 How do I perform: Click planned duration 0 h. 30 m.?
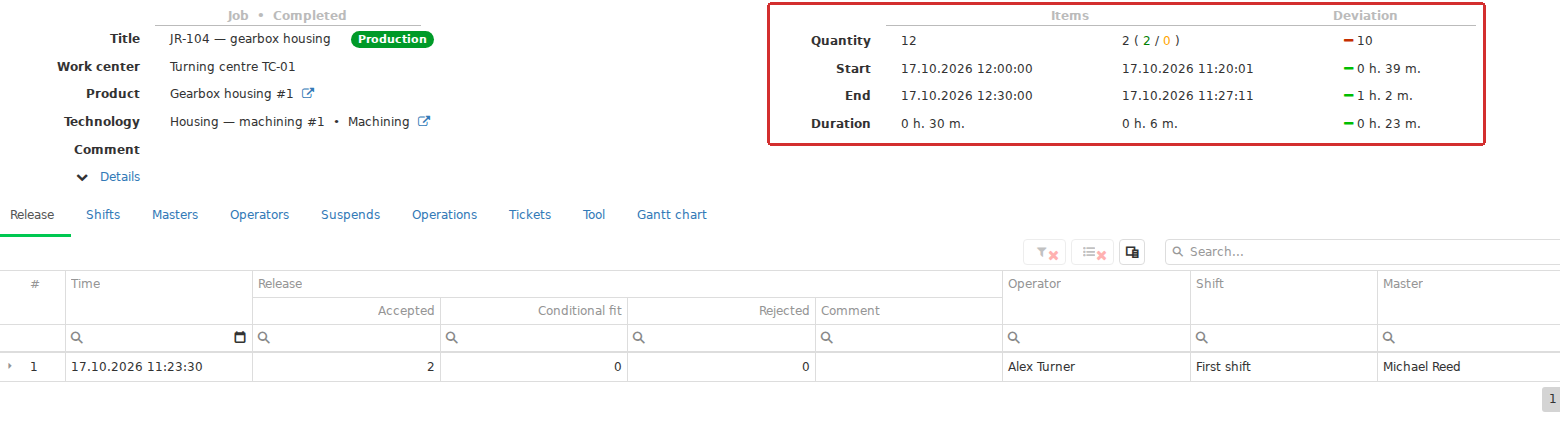click(x=933, y=124)
